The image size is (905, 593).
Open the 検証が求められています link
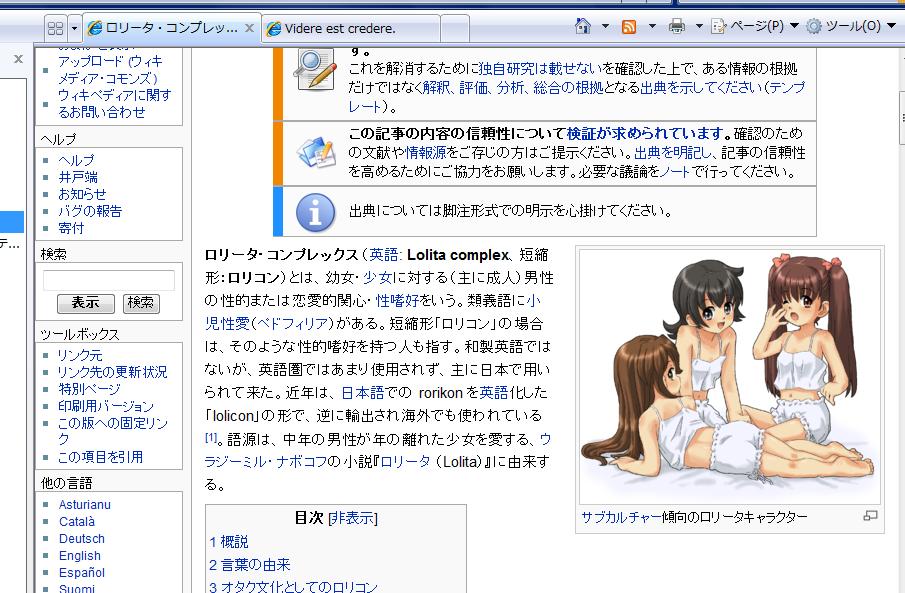point(645,133)
